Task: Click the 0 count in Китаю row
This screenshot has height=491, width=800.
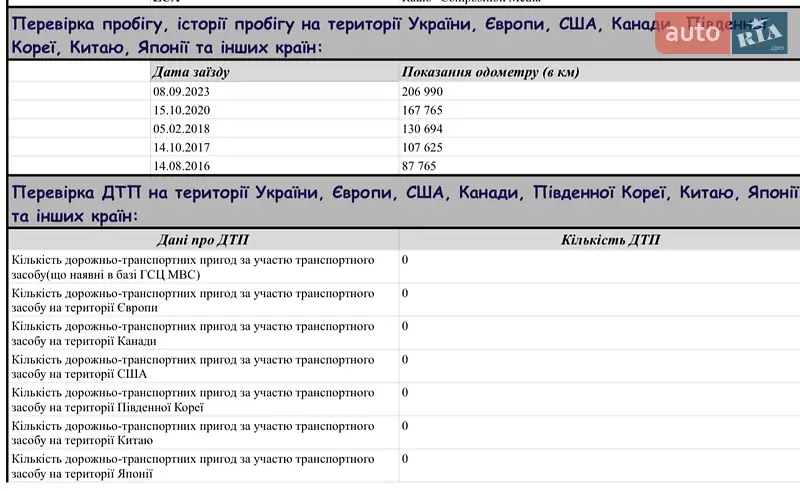Action: (x=405, y=426)
